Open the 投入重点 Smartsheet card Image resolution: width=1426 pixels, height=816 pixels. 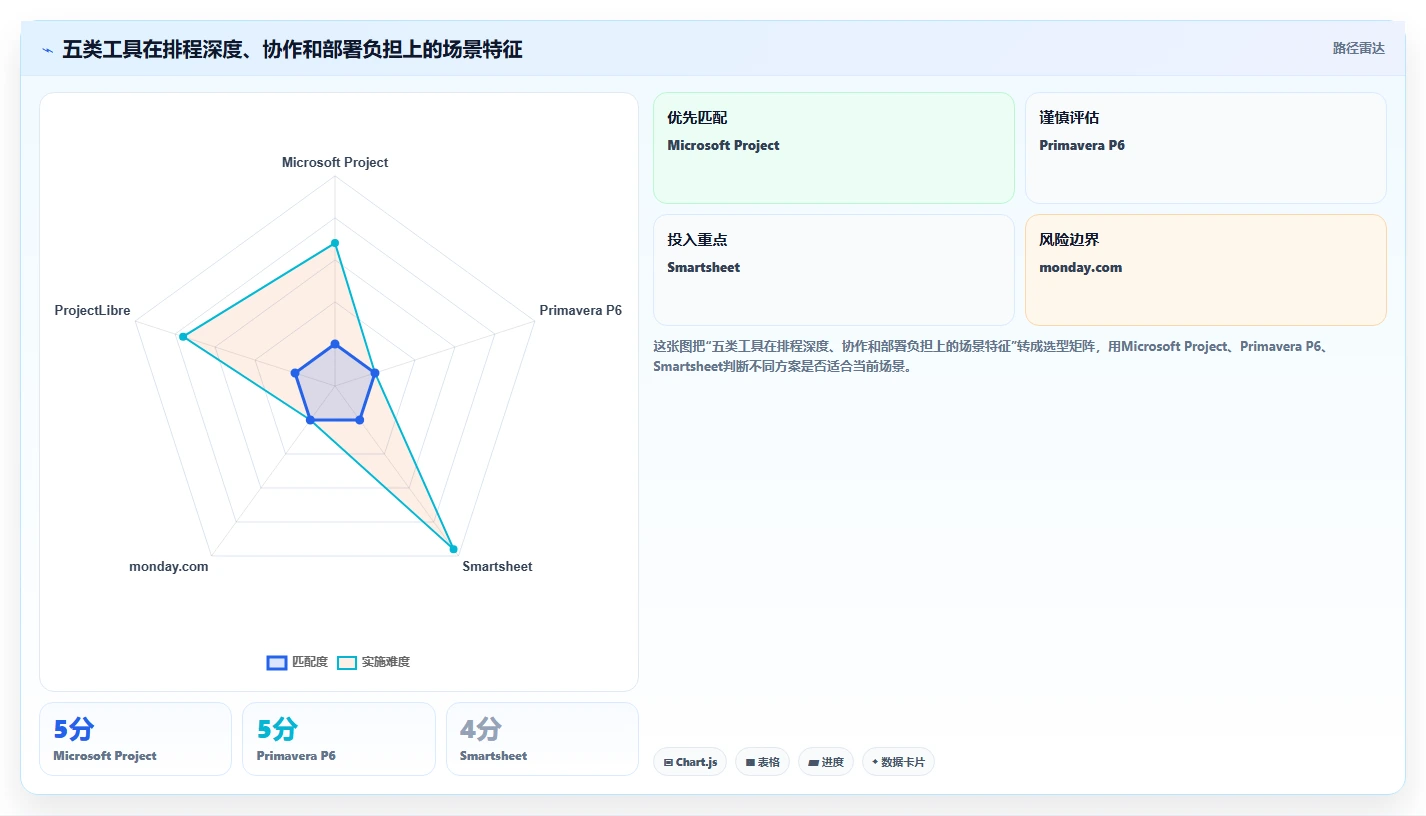[834, 270]
